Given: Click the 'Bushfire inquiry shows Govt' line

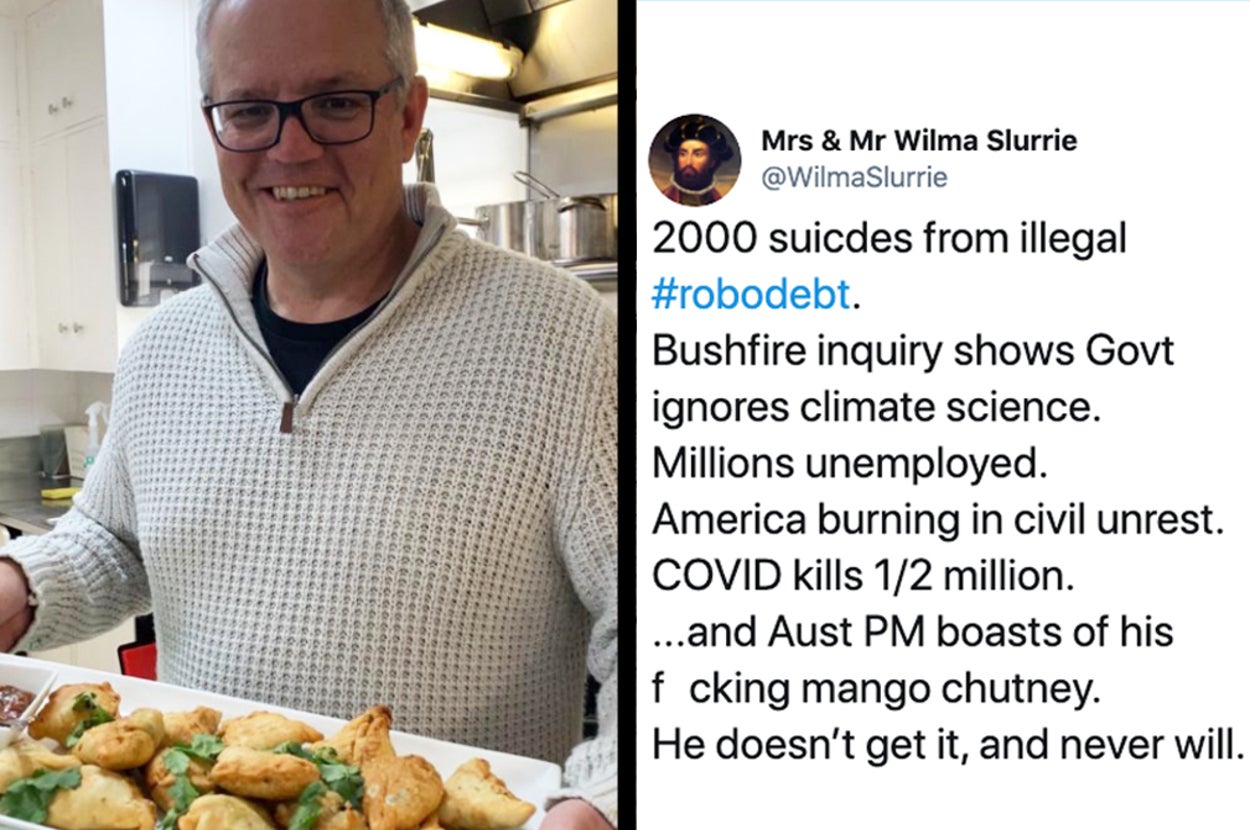Looking at the screenshot, I should [912, 352].
